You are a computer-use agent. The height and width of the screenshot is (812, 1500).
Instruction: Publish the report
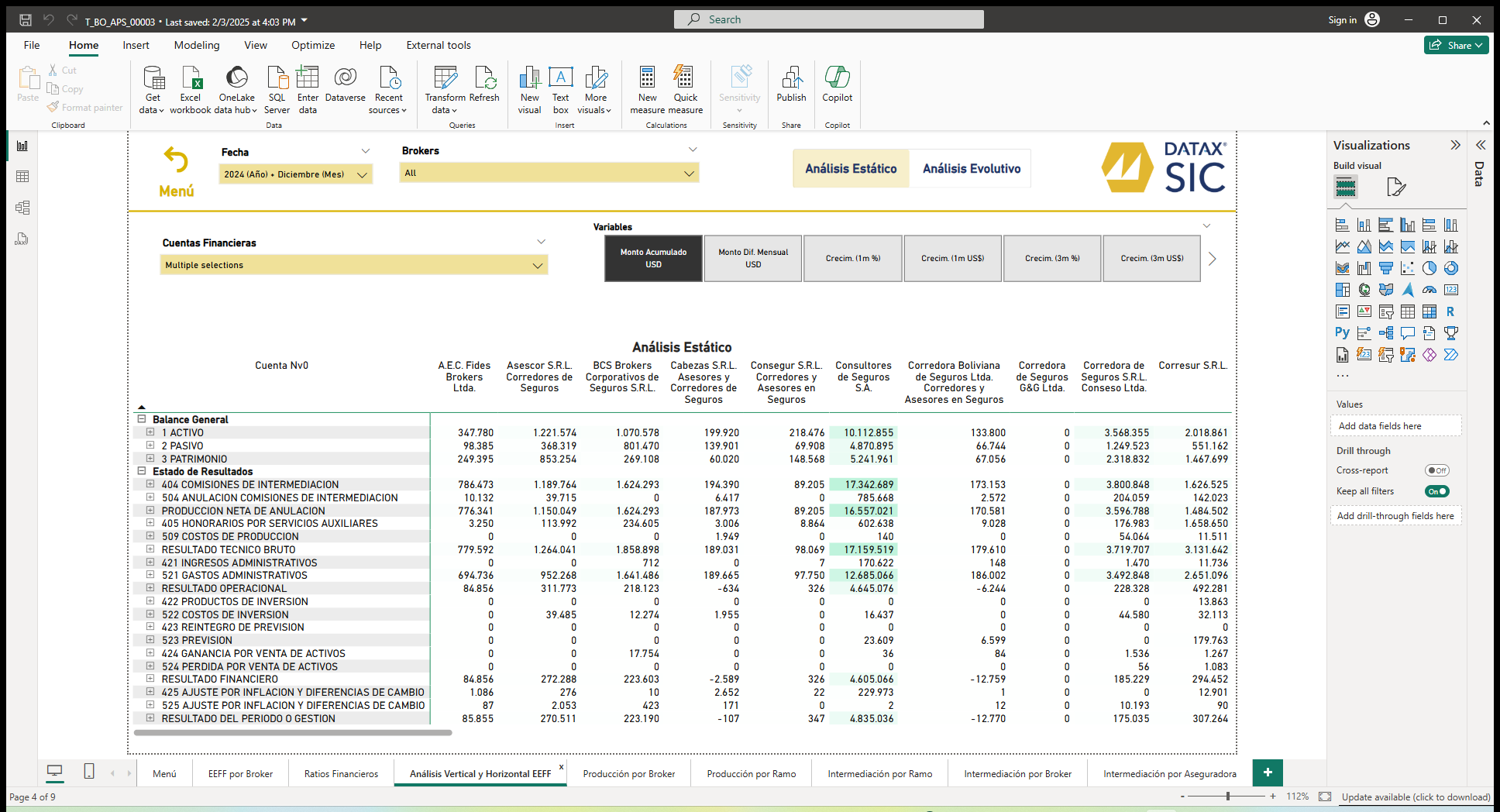(x=791, y=88)
